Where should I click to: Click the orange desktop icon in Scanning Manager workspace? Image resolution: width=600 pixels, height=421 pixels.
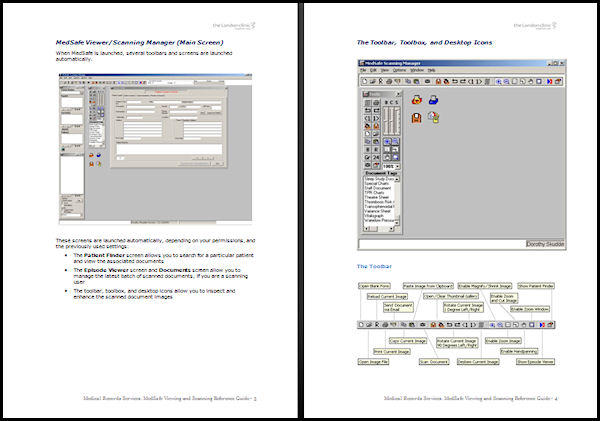click(416, 117)
